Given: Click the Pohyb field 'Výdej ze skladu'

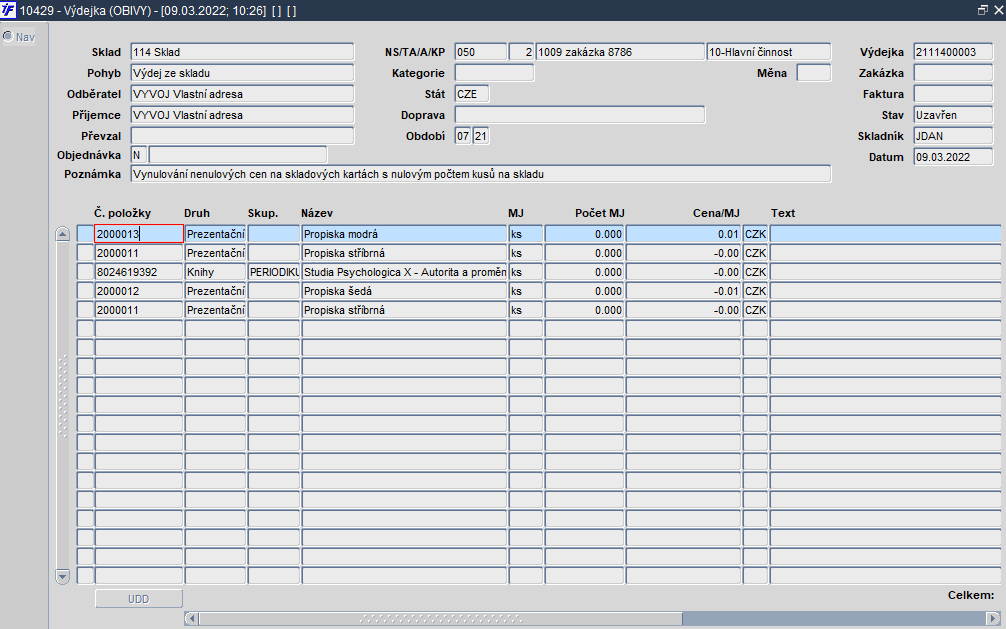Looking at the screenshot, I should (x=242, y=73).
